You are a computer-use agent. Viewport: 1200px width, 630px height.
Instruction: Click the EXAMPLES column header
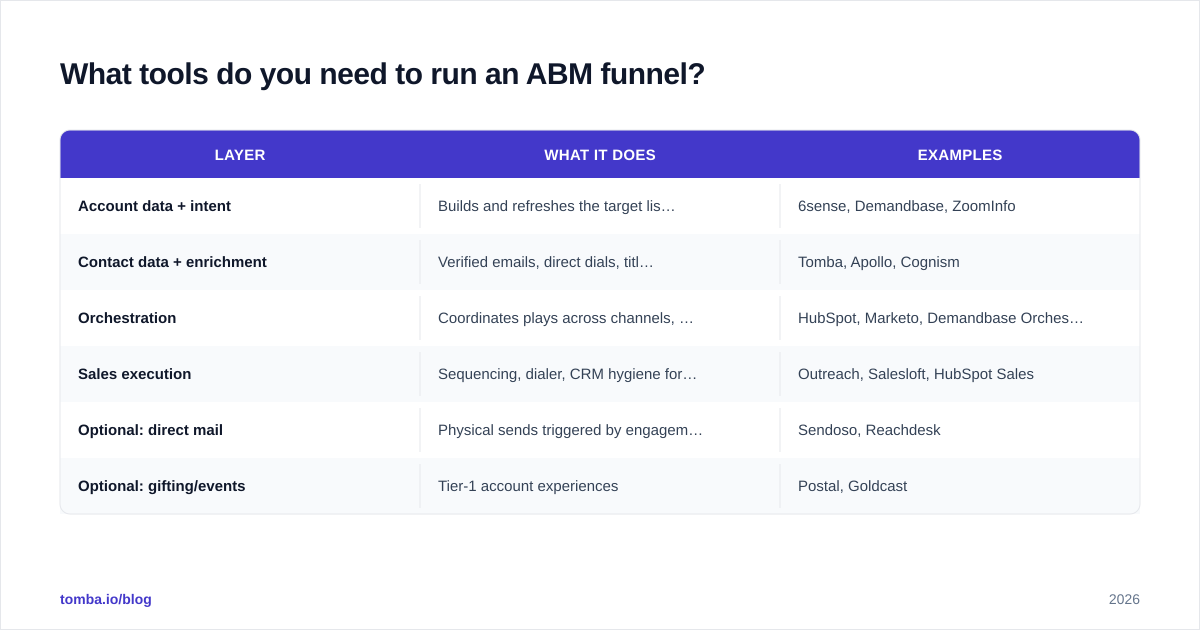pos(960,155)
